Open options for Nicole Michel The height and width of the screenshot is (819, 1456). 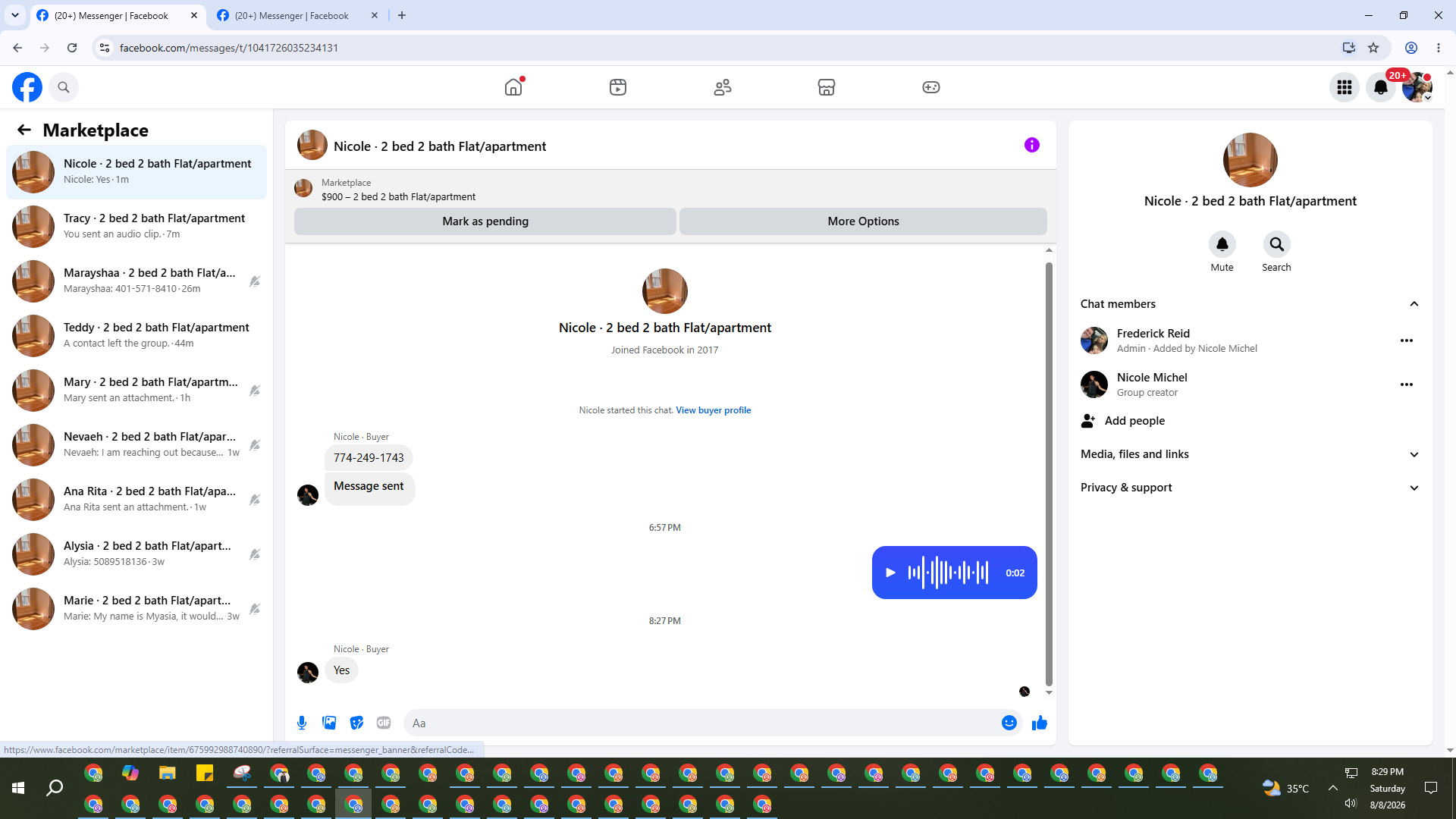[1407, 384]
